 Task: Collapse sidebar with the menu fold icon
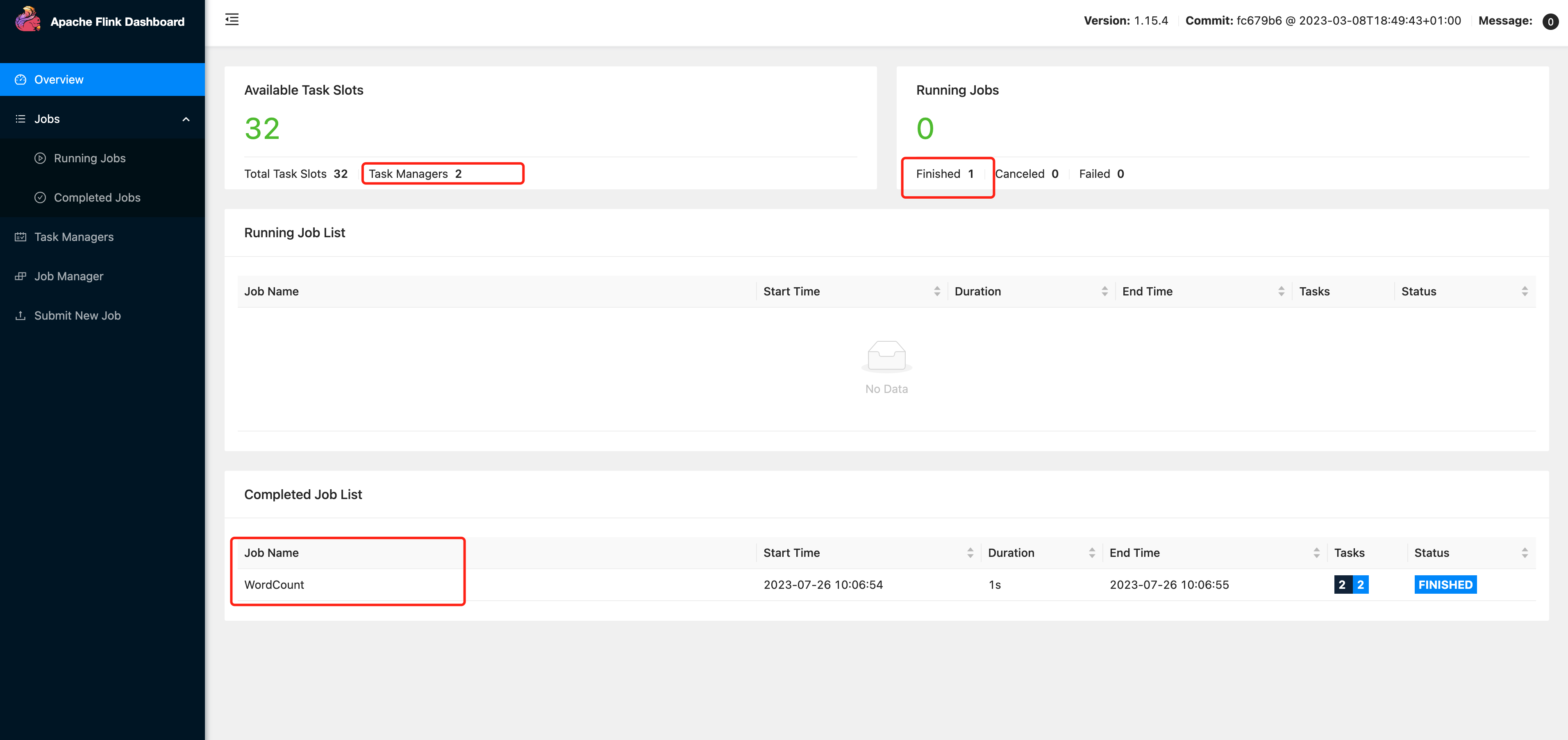point(232,20)
